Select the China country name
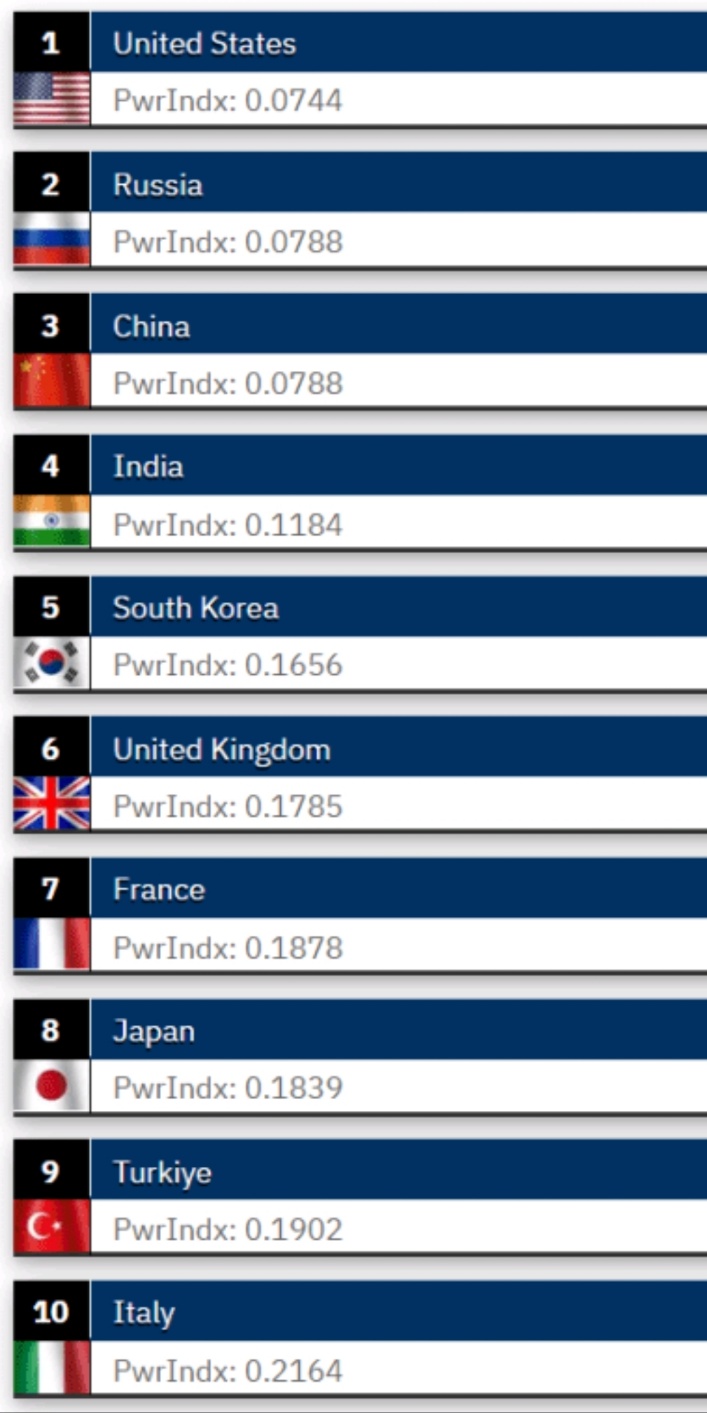Viewport: 707px width, 1413px height. 151,326
